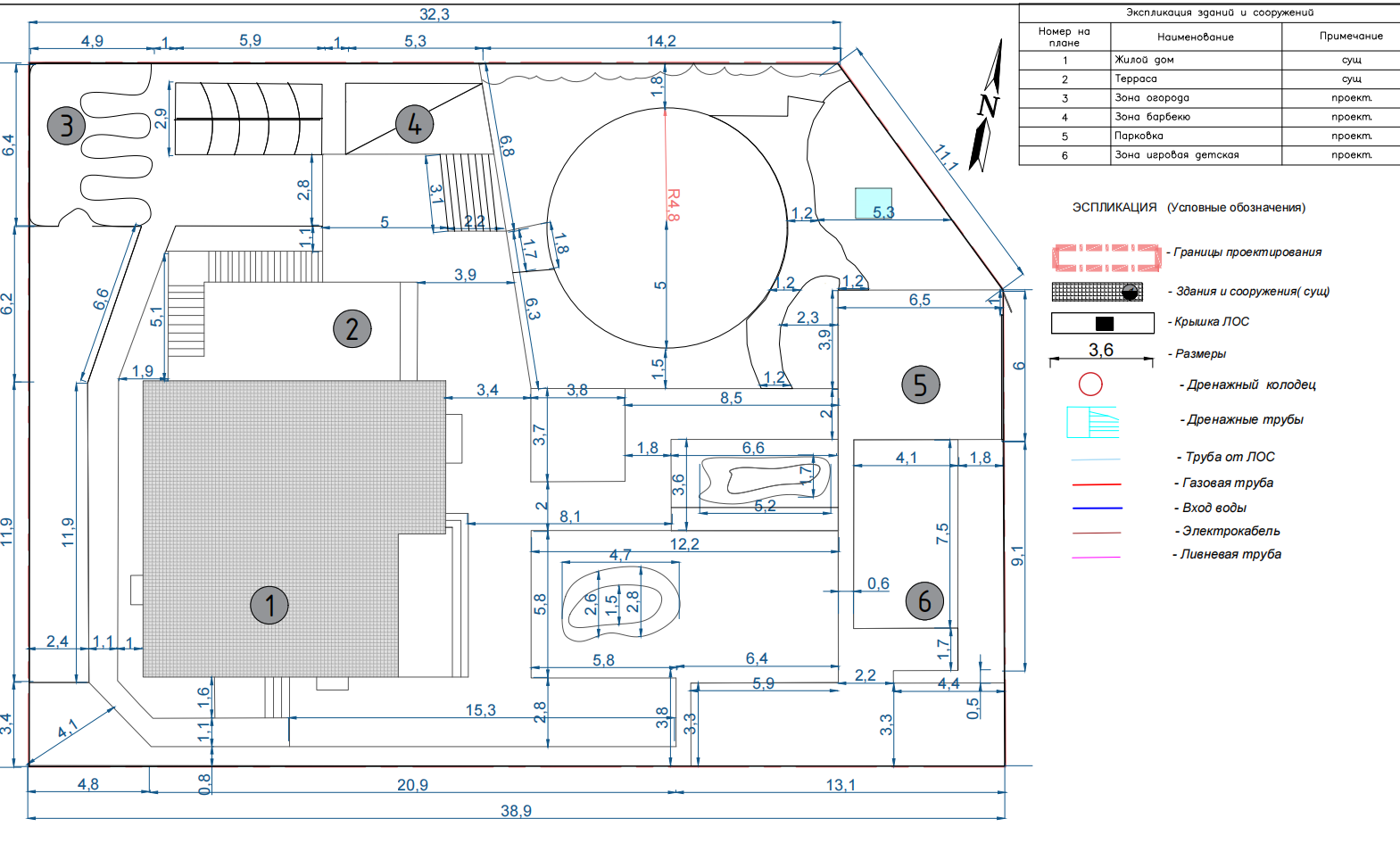Select the black ЛОС cover legend symbol
This screenshot has height=860, width=1400.
click(x=1104, y=323)
